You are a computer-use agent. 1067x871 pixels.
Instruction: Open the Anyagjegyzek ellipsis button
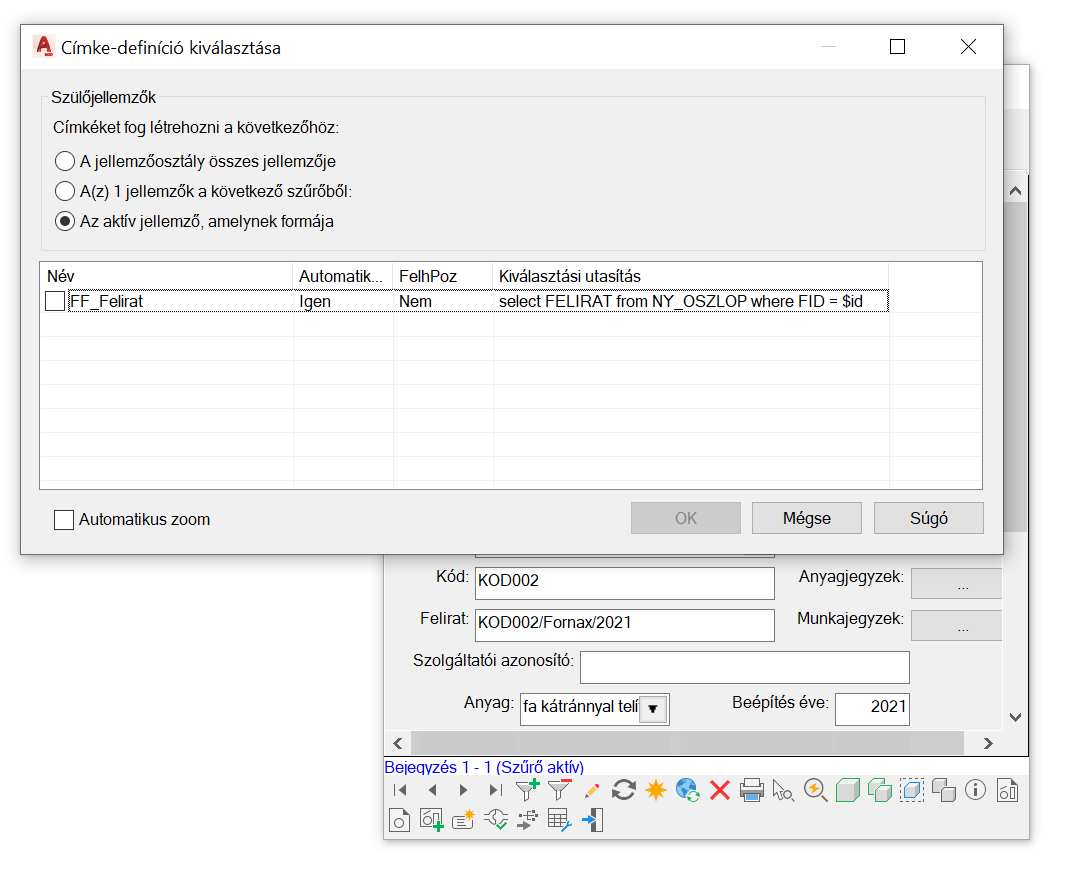[957, 583]
